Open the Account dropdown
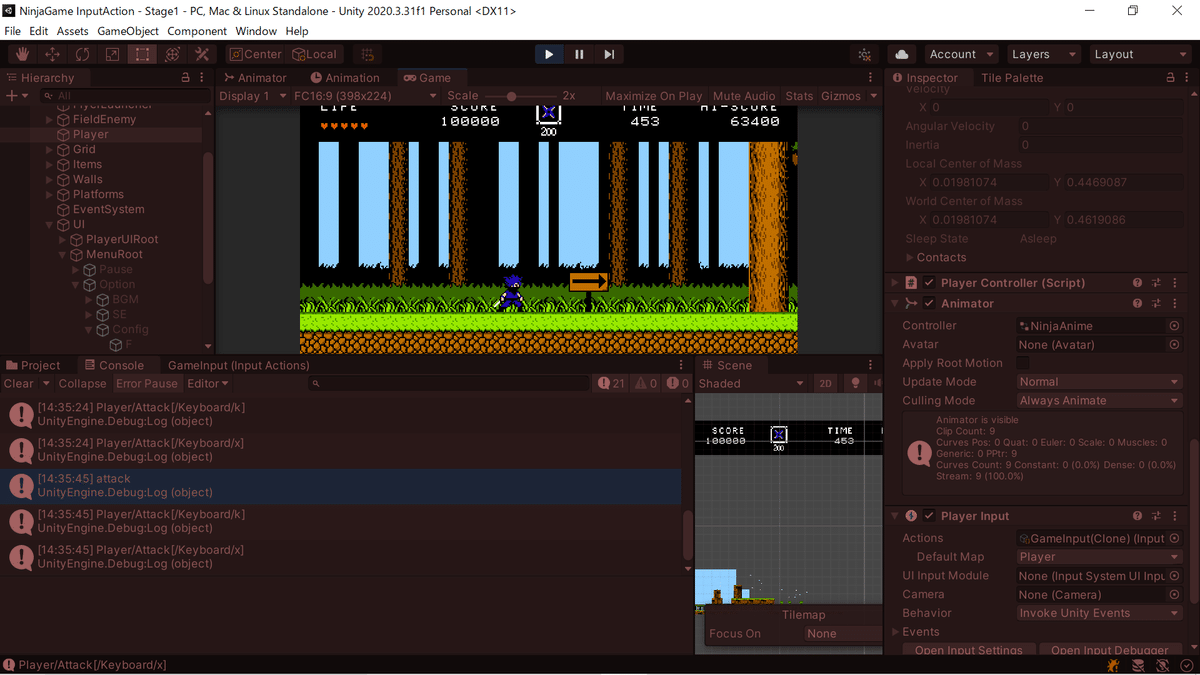 coord(961,54)
